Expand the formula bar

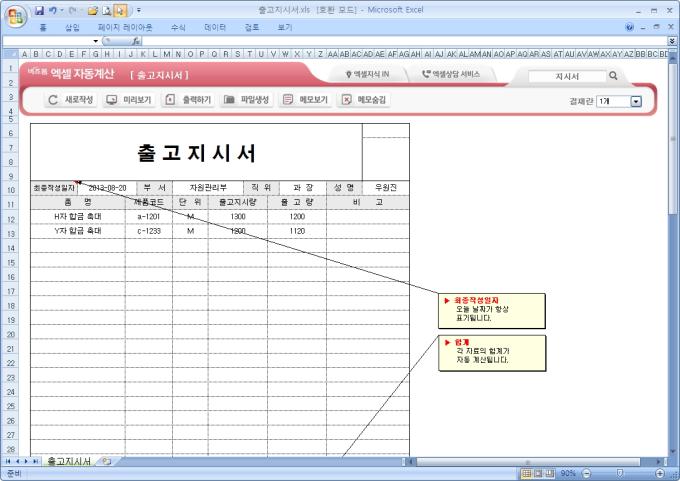(673, 41)
